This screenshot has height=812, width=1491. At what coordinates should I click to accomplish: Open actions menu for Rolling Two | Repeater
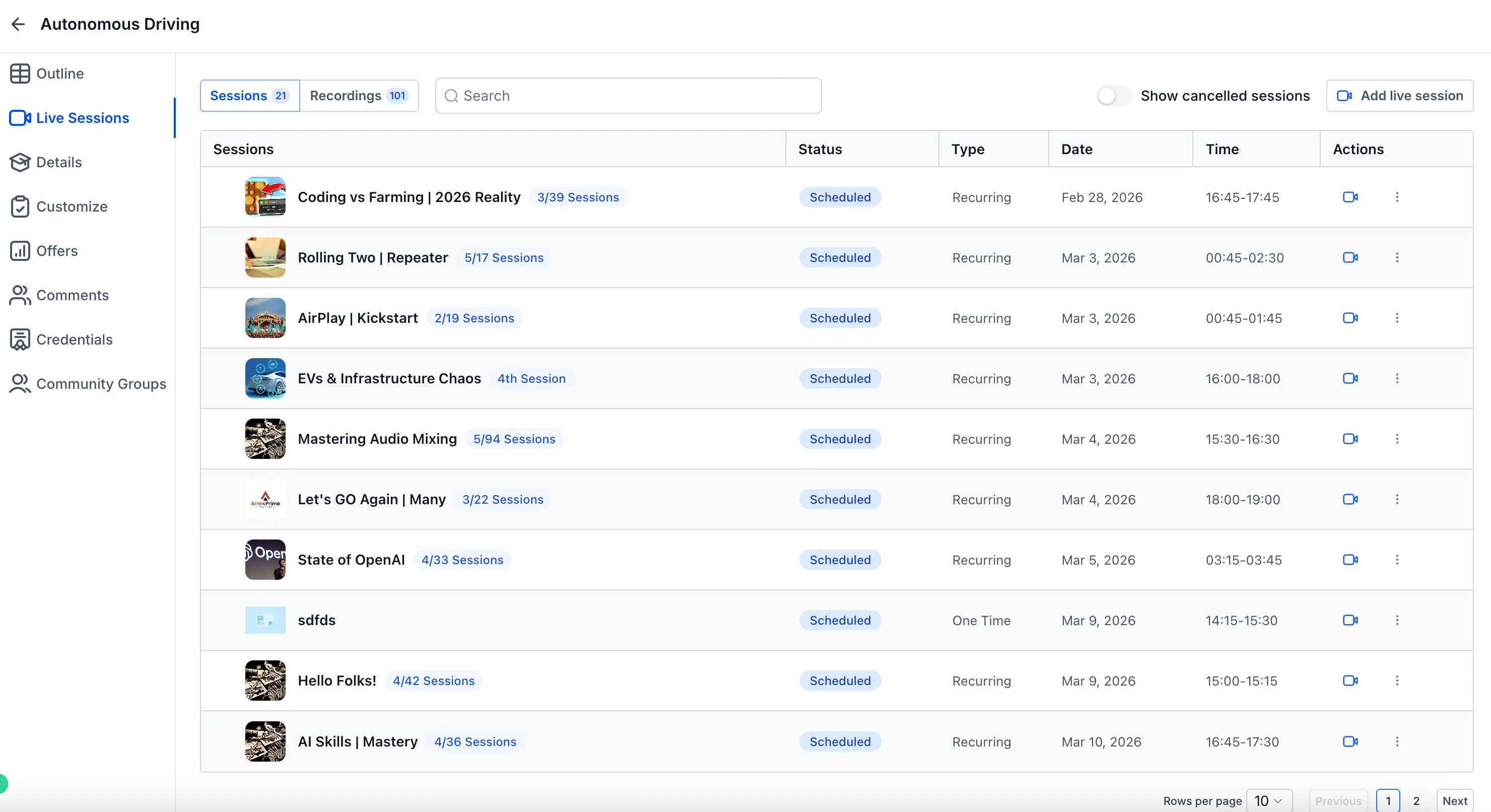[1398, 257]
